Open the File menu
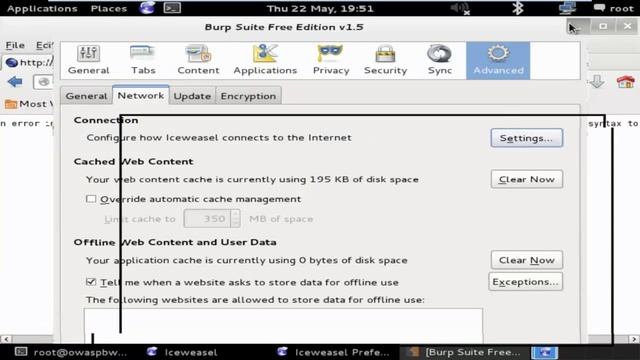Viewport: 640px width, 360px height. pyautogui.click(x=15, y=45)
